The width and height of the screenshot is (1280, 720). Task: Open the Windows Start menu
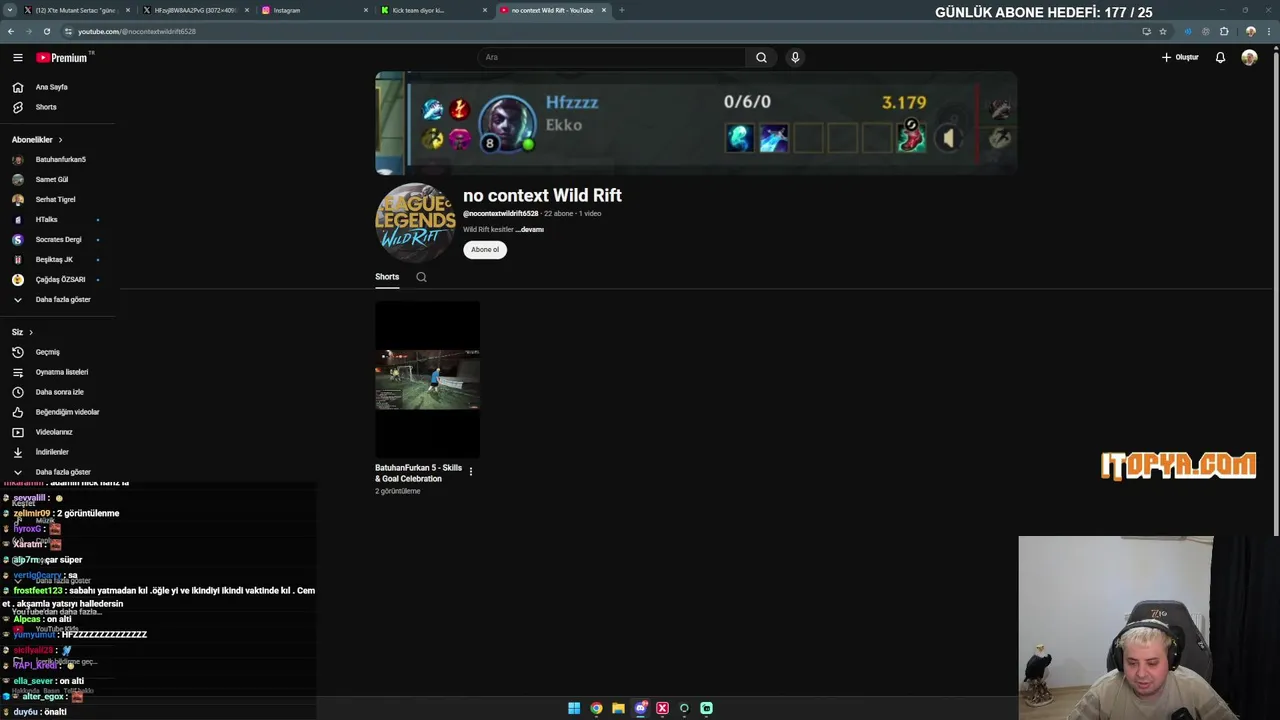574,708
